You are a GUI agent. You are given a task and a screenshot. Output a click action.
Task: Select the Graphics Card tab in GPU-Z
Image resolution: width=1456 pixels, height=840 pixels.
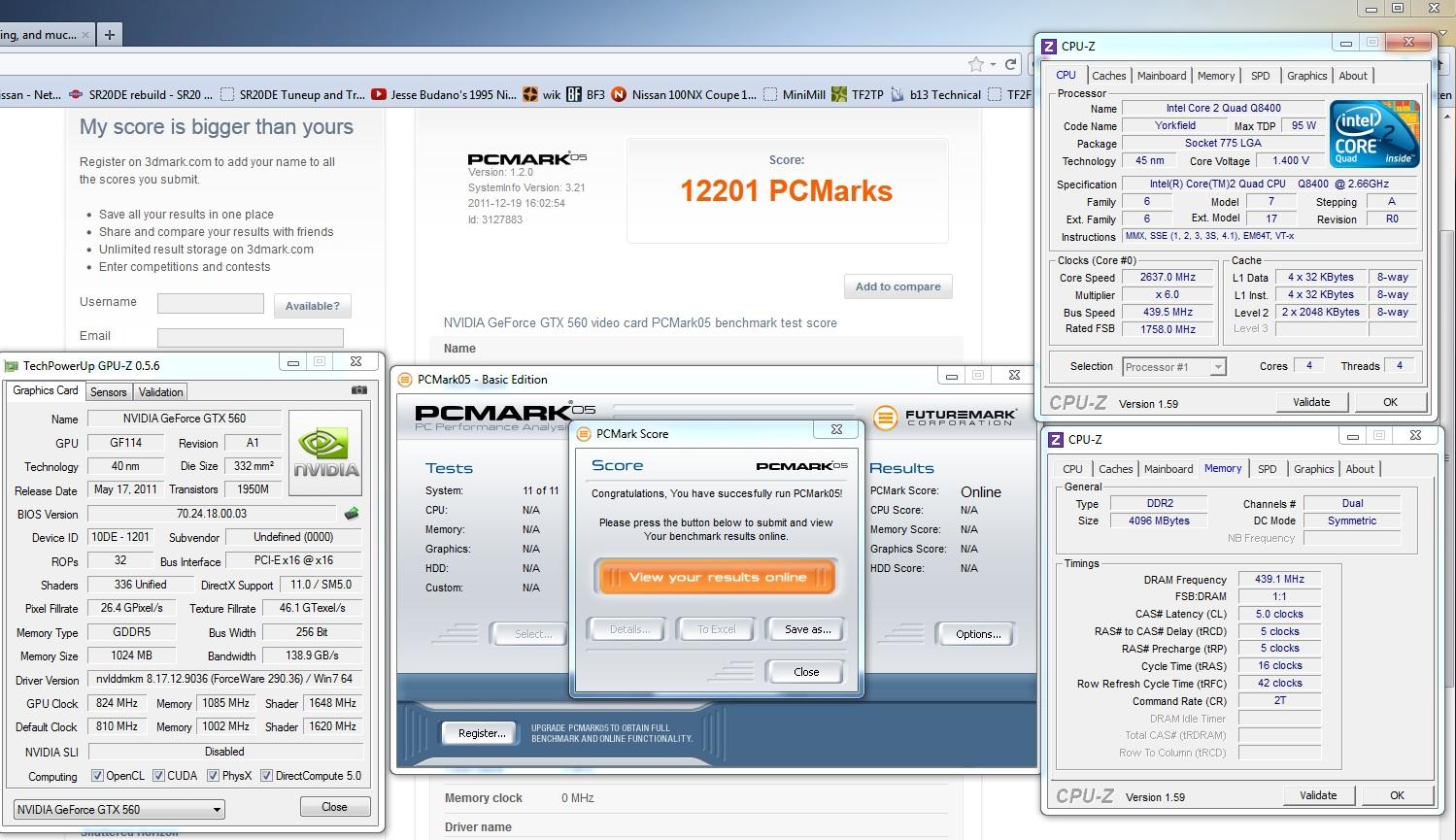point(46,390)
